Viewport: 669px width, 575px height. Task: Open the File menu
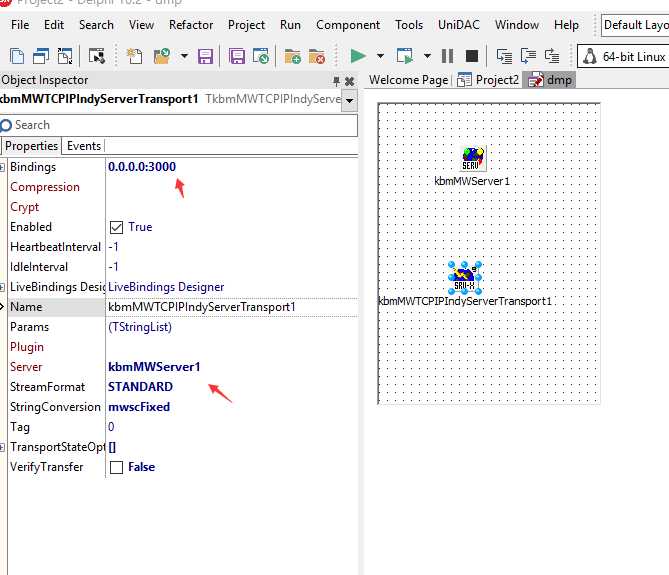[20, 25]
